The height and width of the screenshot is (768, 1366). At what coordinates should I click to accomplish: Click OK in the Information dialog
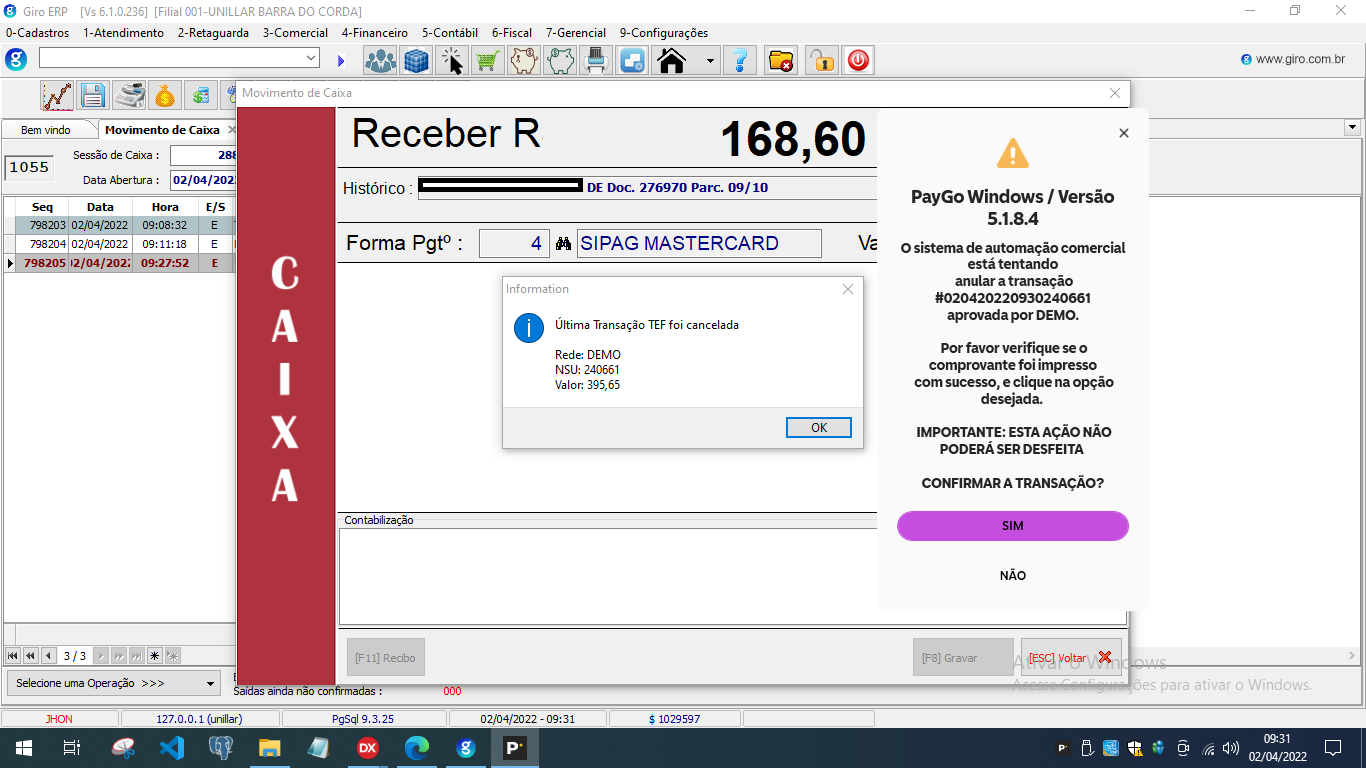(819, 427)
